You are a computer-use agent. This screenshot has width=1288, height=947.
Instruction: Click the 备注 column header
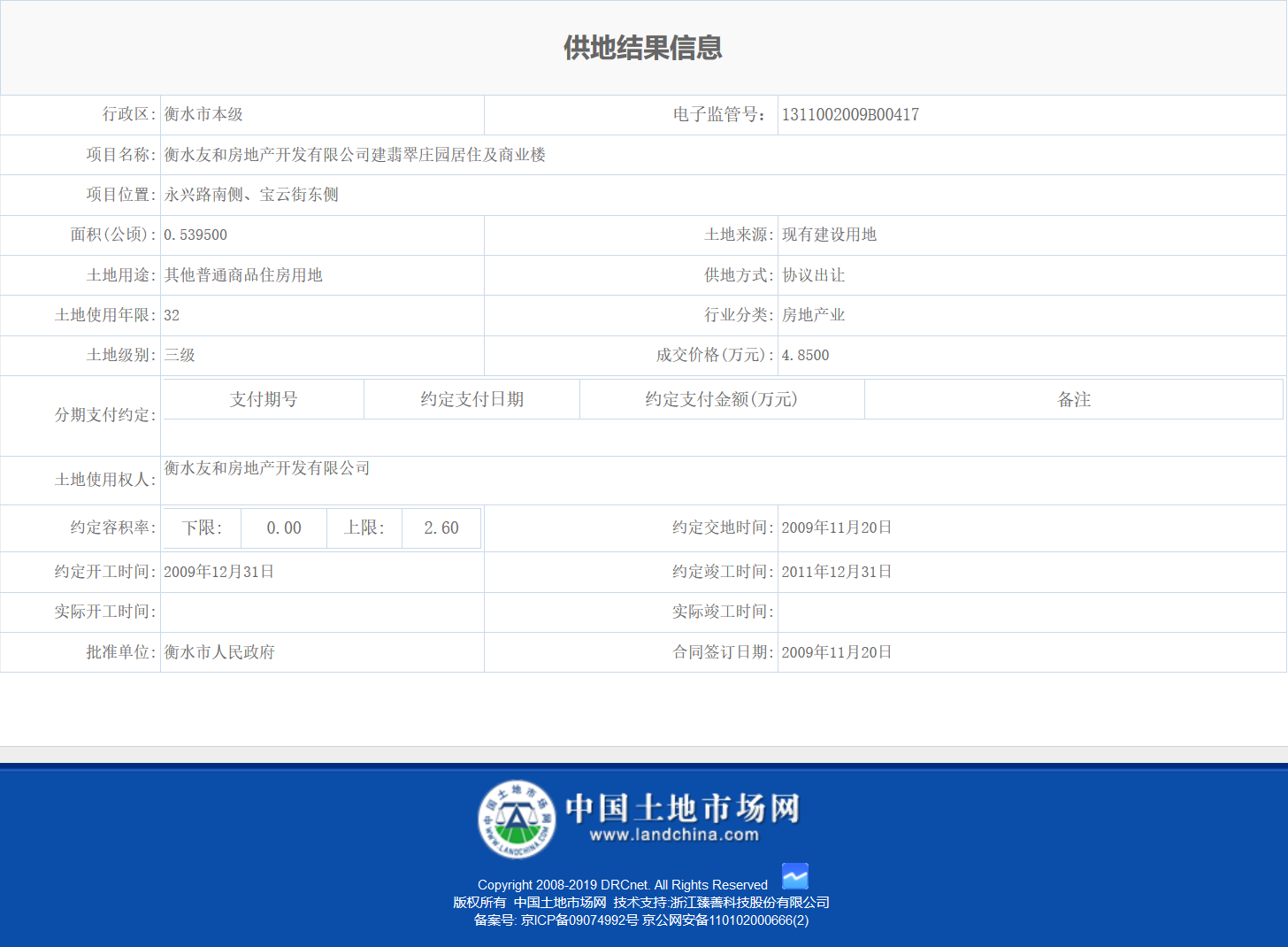coord(1074,399)
